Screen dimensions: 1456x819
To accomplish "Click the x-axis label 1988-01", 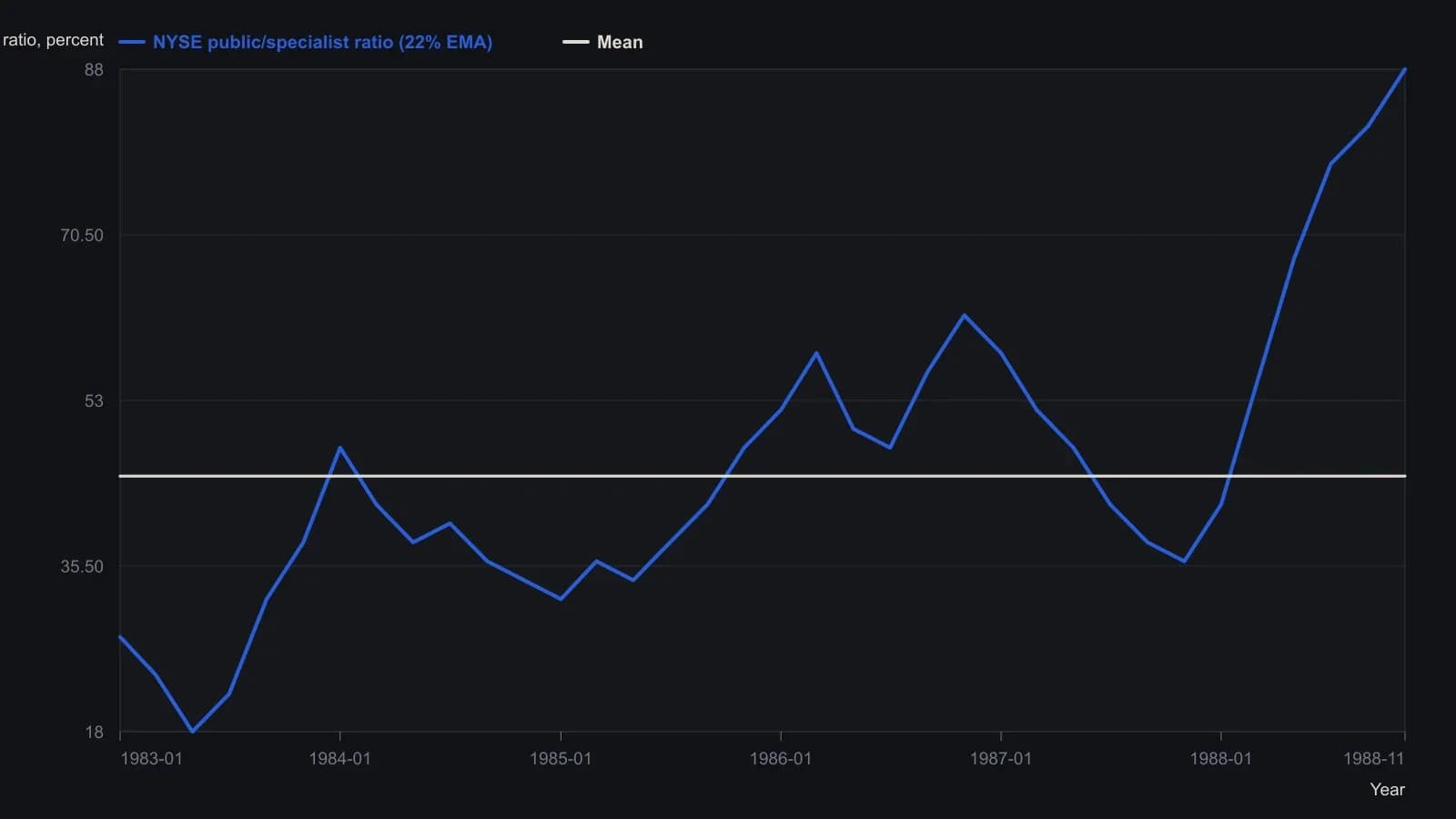I will [1220, 758].
